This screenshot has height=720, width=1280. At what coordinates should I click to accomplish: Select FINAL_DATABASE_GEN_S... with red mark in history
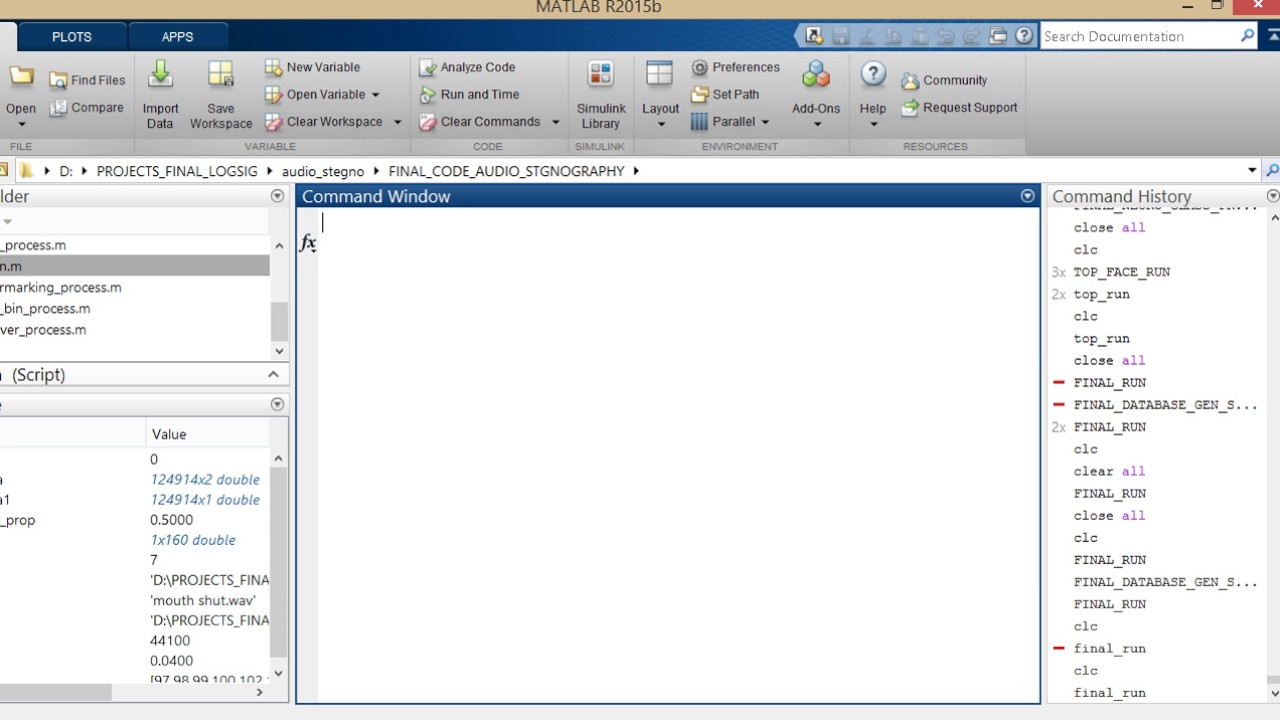tap(1165, 405)
